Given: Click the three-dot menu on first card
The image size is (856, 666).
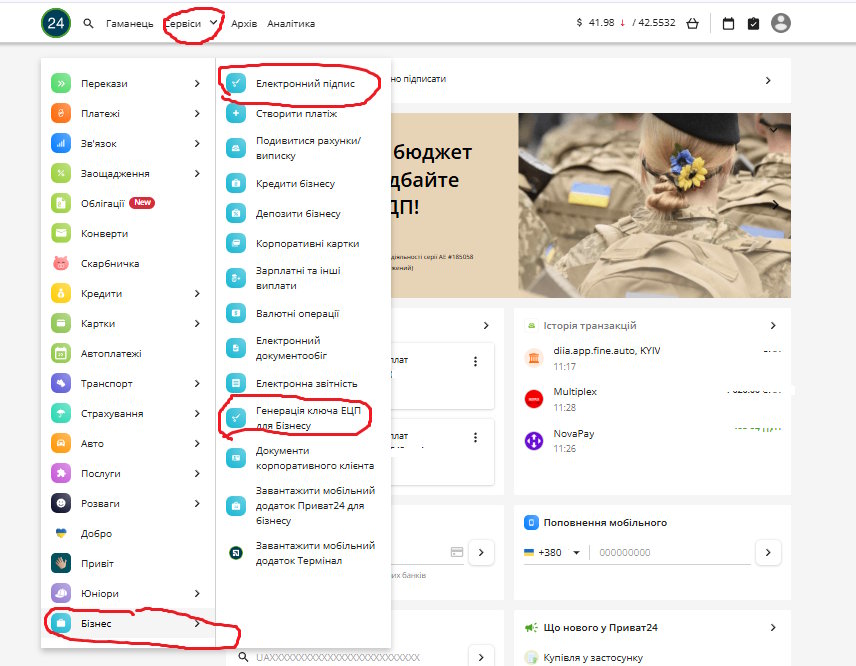Looking at the screenshot, I should click(x=475, y=362).
